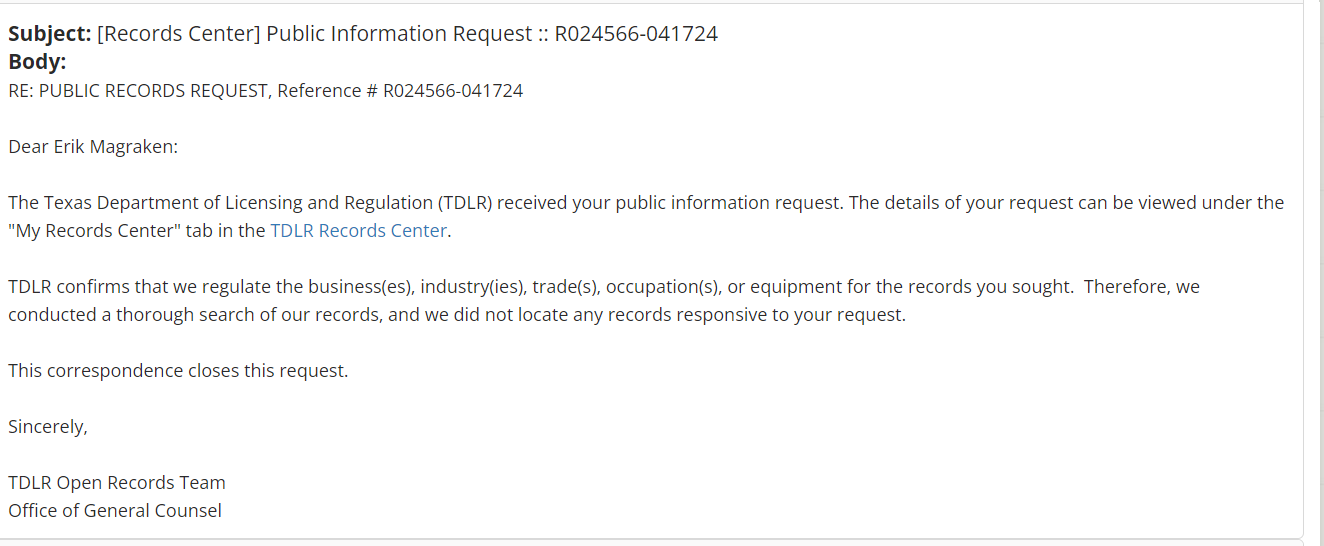
Task: Click the "Office of General Counsel" signature line
Action: 115,511
